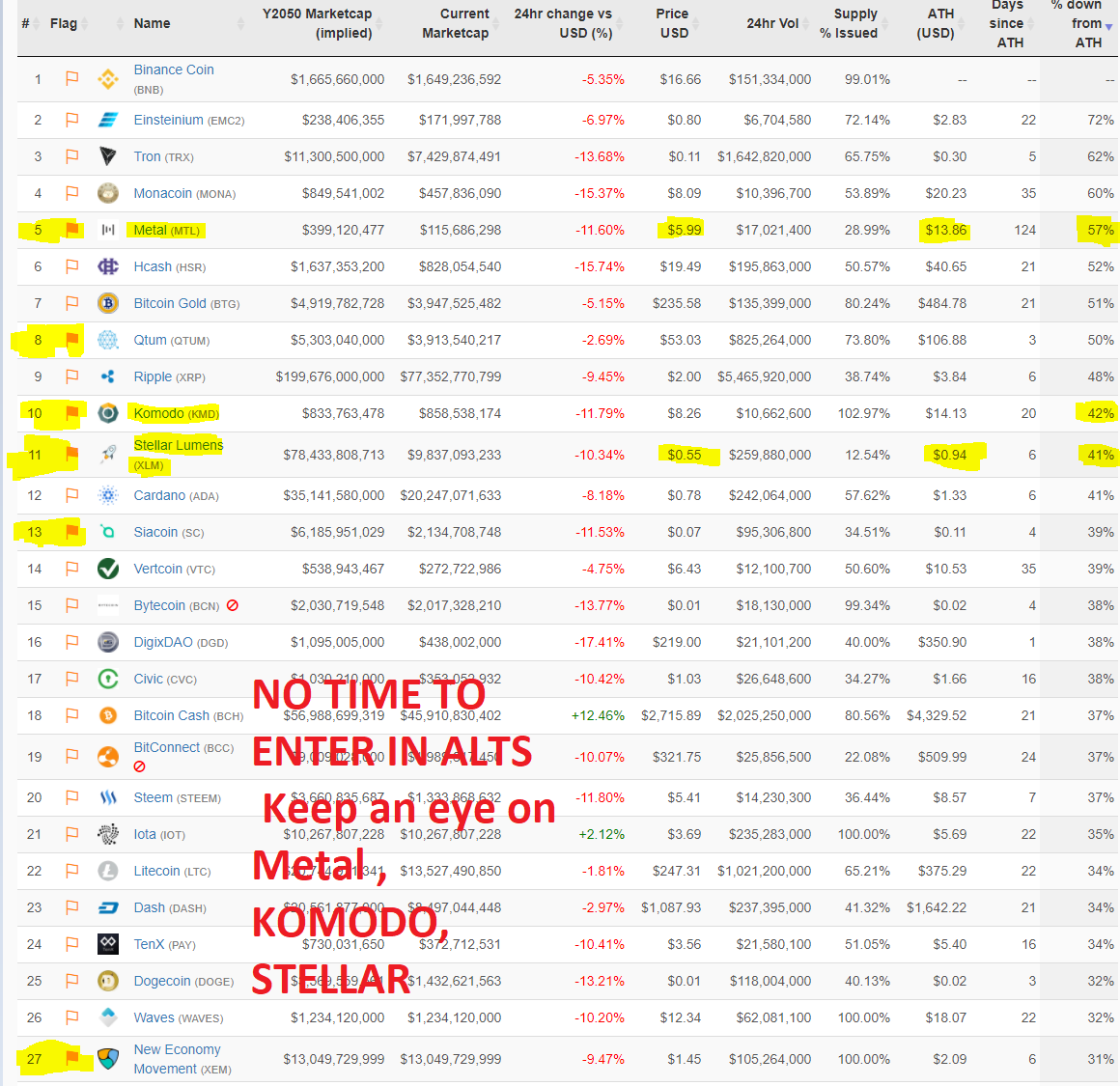This screenshot has width=1120, height=1086.
Task: Click the Siacoin logo icon
Action: coord(108,532)
